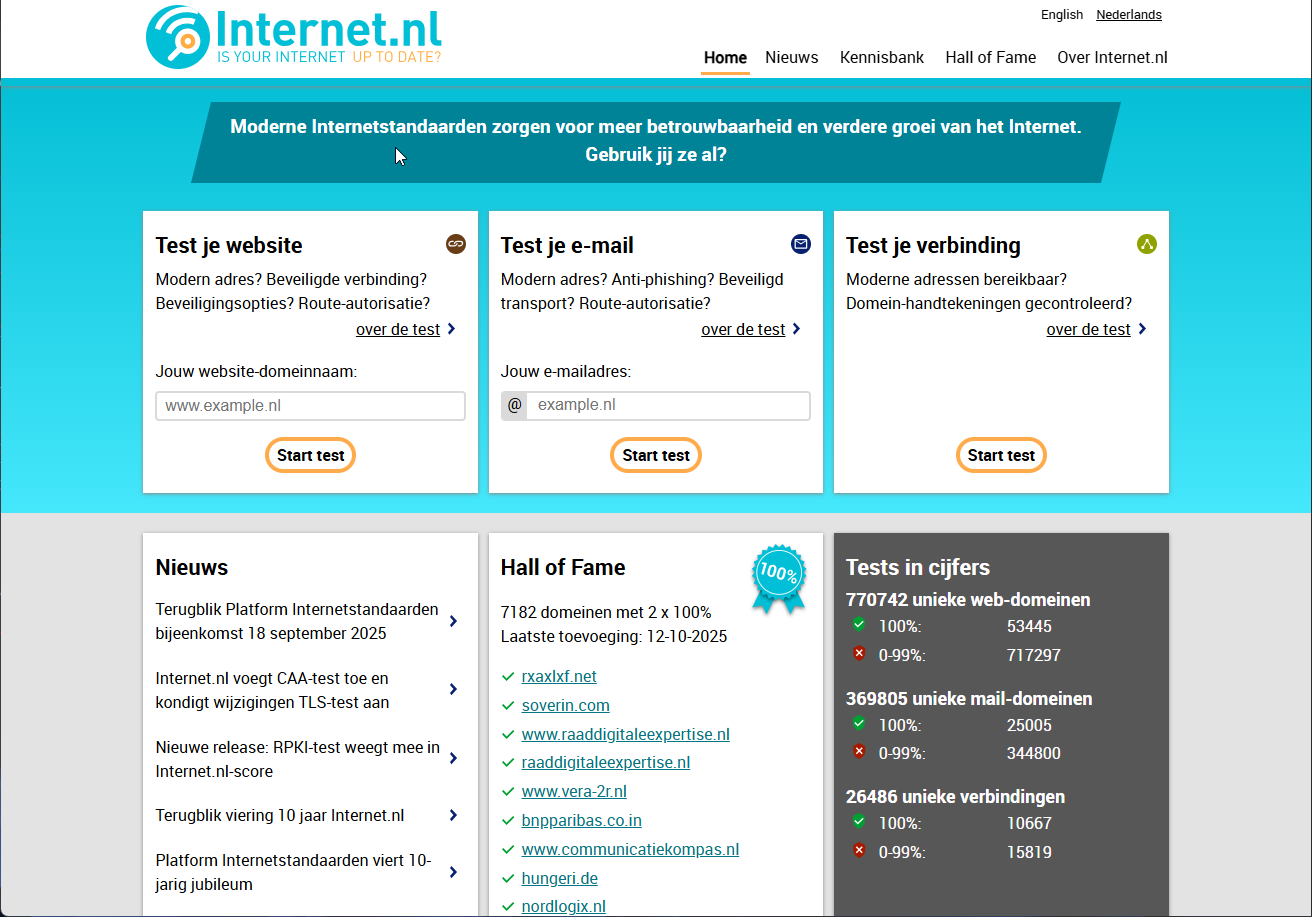
Task: Click the red shield icon under unique web-domeinen
Action: 858,654
